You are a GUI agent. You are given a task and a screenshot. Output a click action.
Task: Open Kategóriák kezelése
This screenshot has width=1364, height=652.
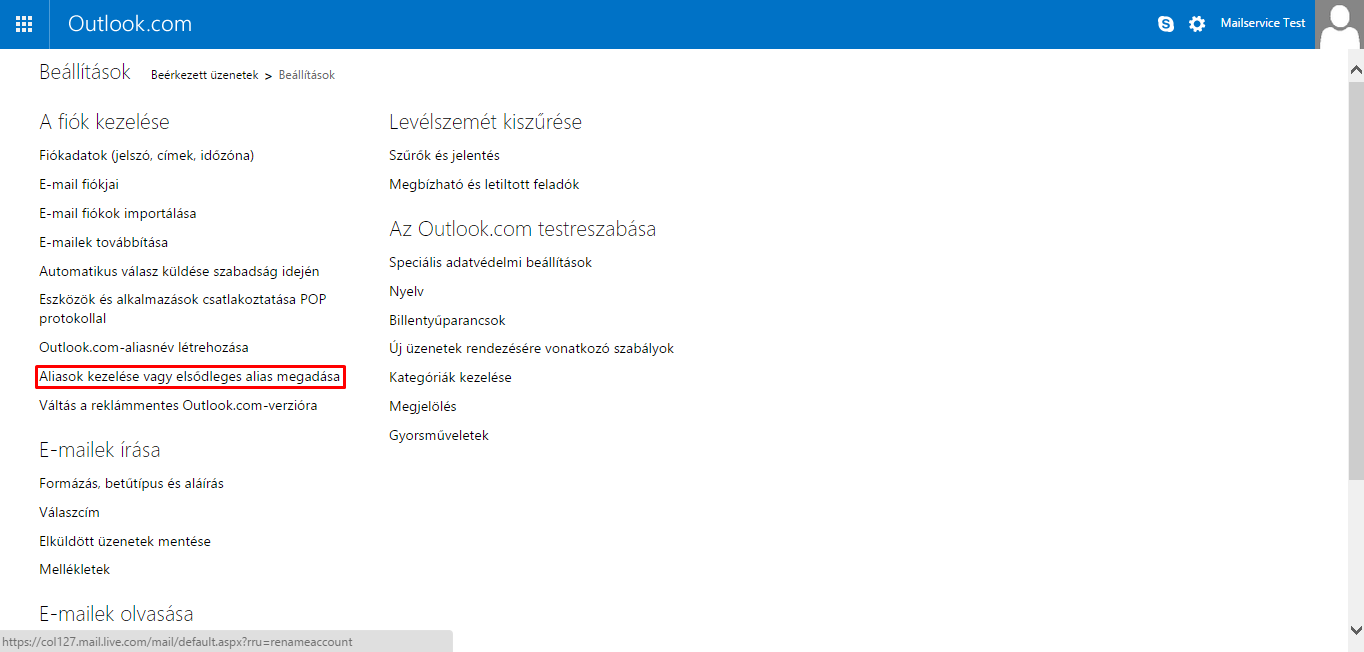point(450,377)
